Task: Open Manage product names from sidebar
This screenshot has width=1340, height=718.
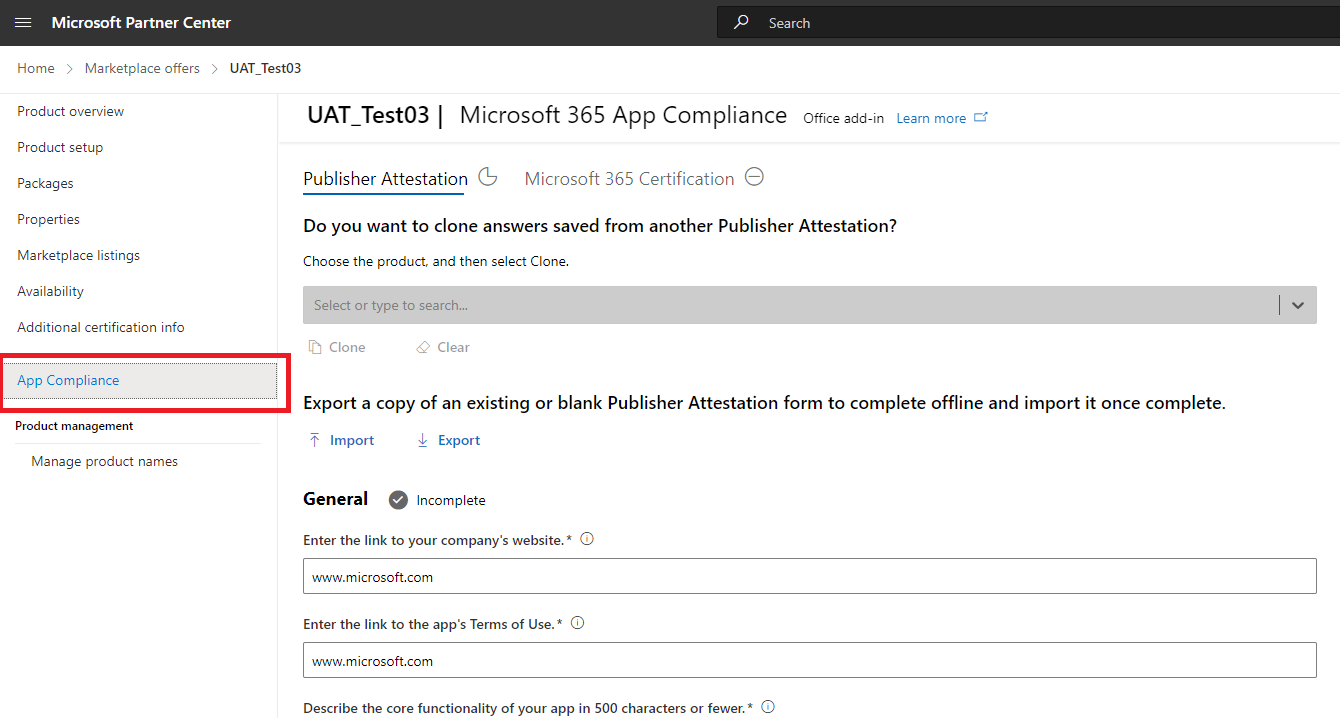Action: pyautogui.click(x=104, y=461)
